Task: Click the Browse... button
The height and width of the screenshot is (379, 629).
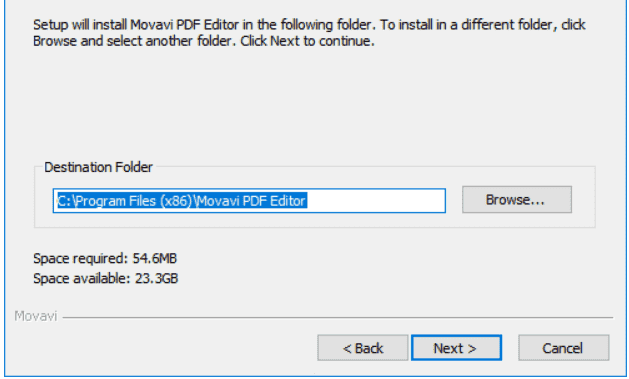Action: tap(517, 199)
